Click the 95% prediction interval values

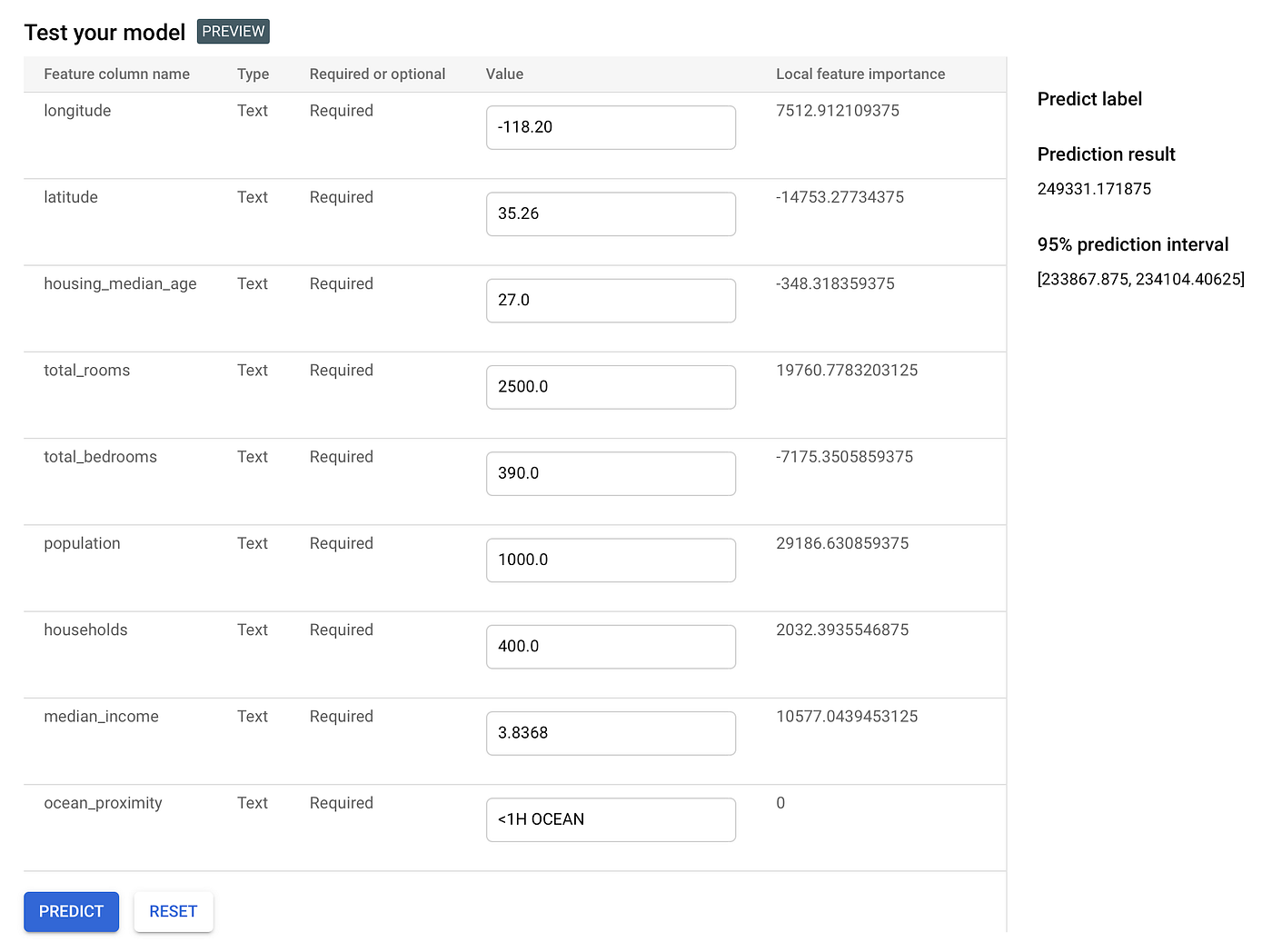1140,279
